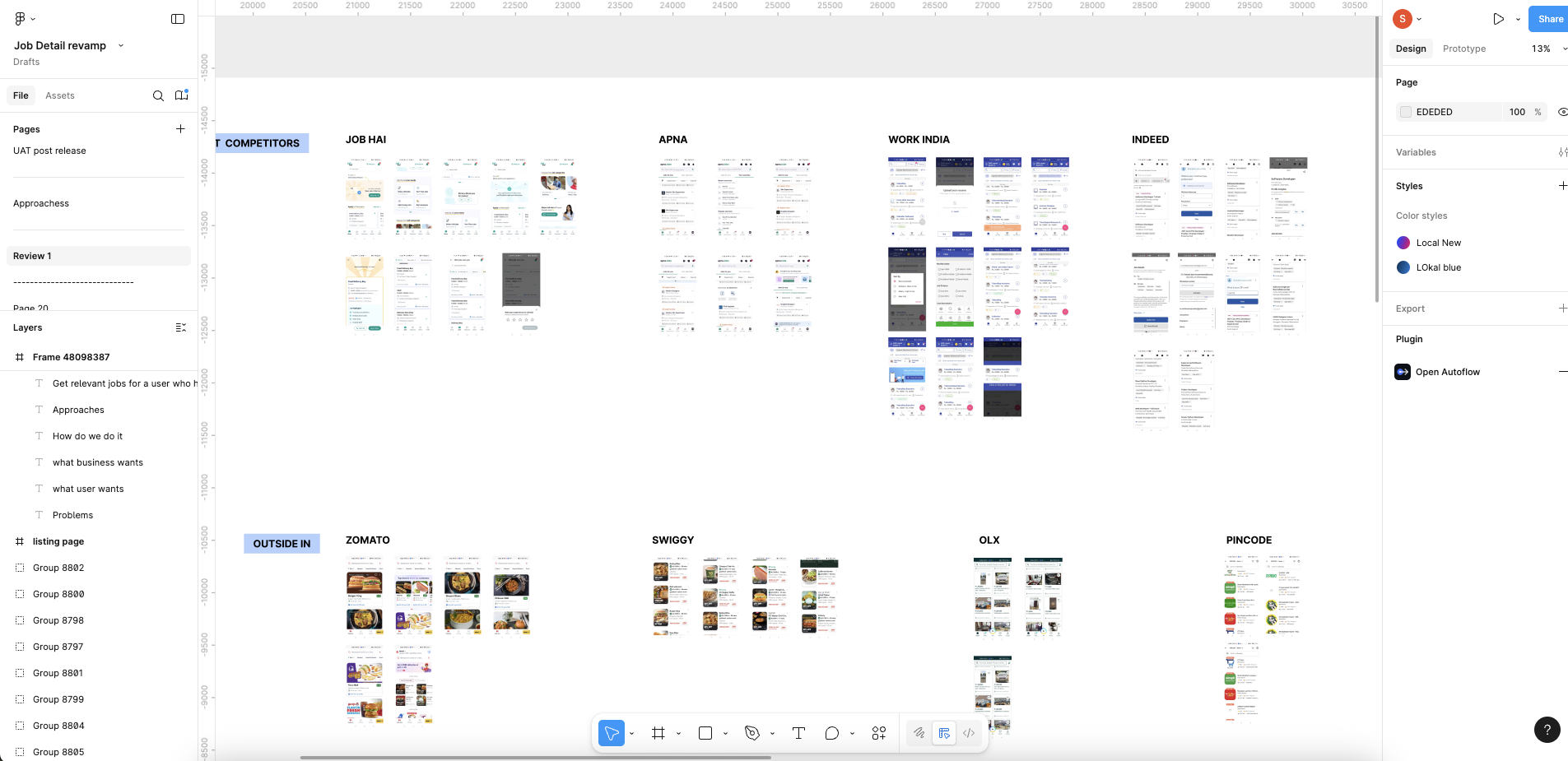This screenshot has height=761, width=1568.
Task: Click the EDEDED page color swatch
Action: click(1406, 112)
